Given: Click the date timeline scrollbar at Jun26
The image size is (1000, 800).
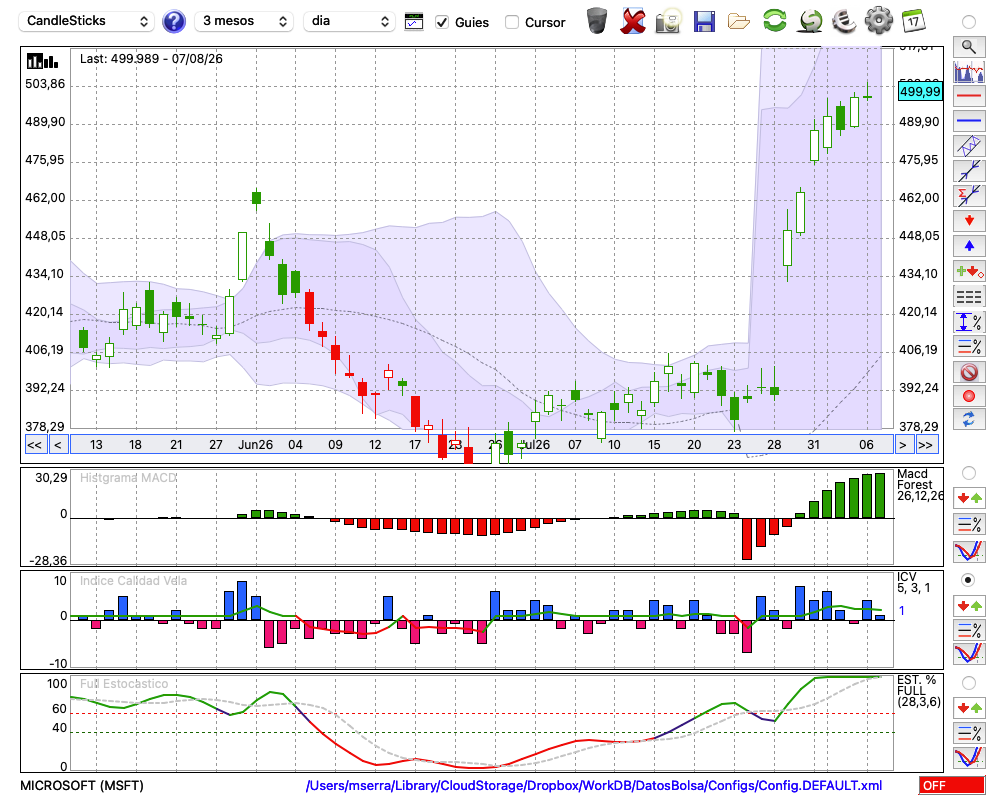Looking at the screenshot, I should [x=255, y=445].
